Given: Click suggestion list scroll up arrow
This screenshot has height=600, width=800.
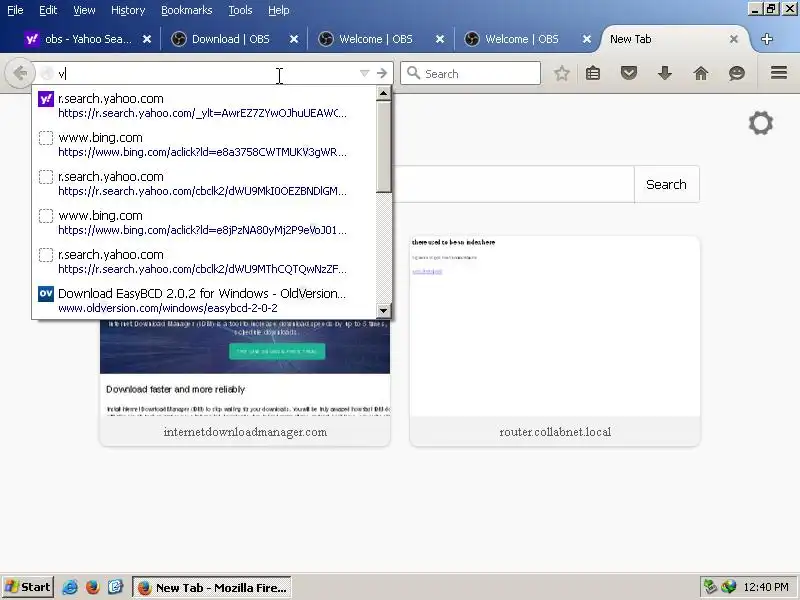Looking at the screenshot, I should 383,93.
